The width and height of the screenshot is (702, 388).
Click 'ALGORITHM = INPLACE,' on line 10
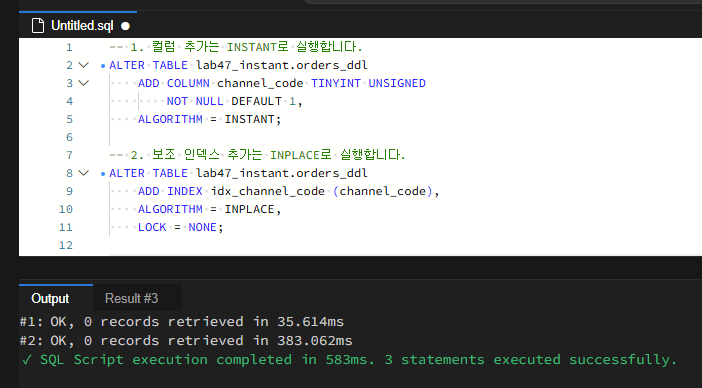(x=210, y=209)
